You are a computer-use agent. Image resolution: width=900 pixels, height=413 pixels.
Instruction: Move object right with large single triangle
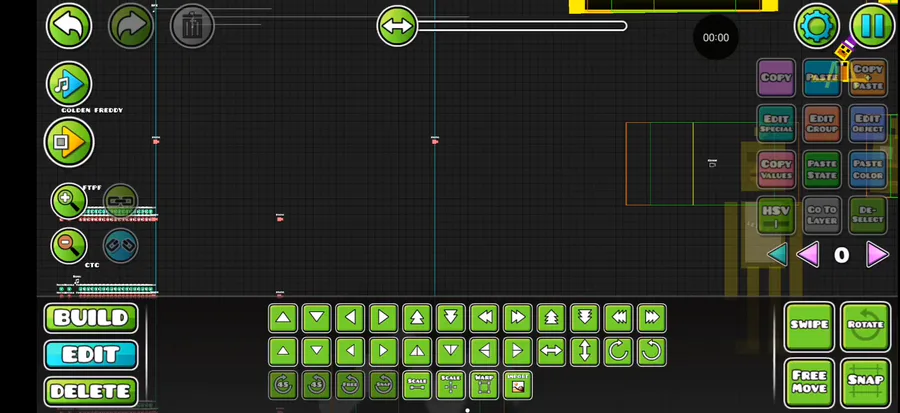pos(383,318)
